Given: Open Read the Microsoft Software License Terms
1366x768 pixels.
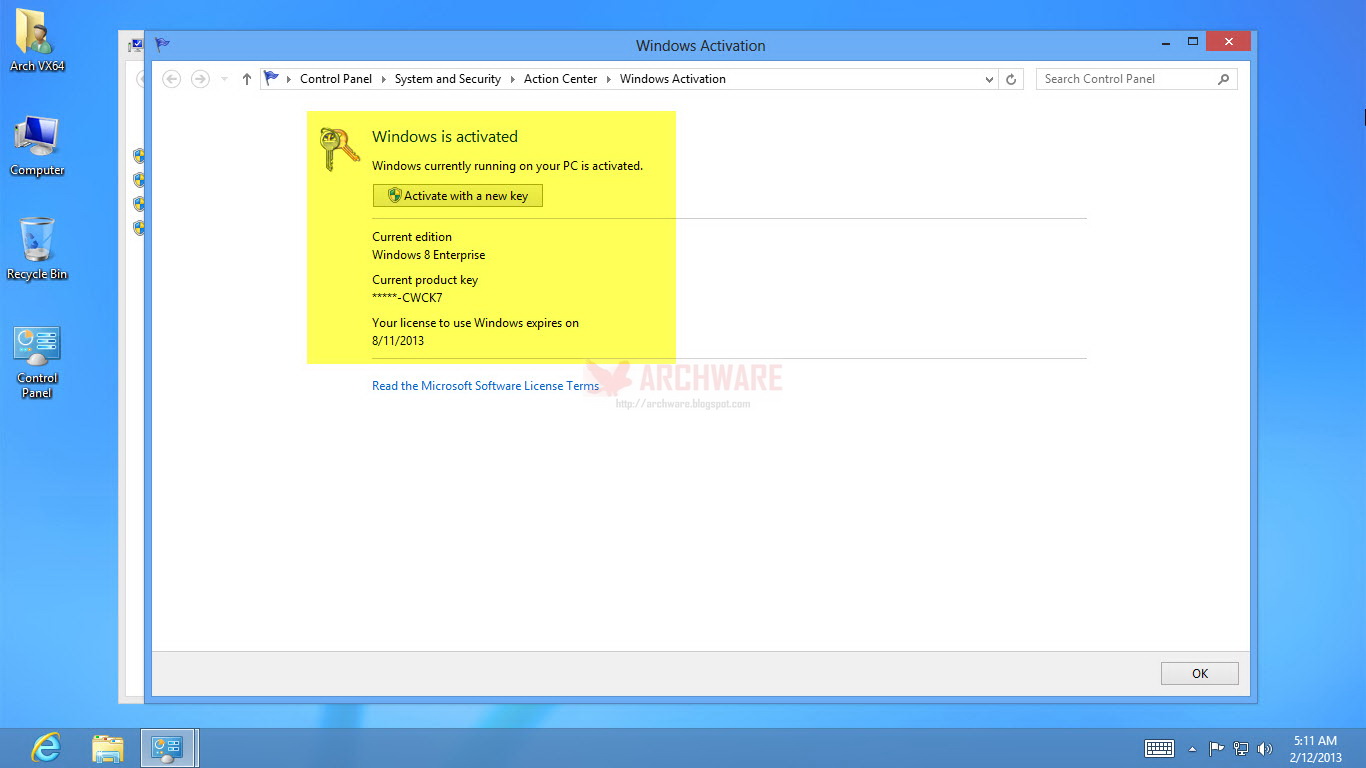Looking at the screenshot, I should click(486, 386).
